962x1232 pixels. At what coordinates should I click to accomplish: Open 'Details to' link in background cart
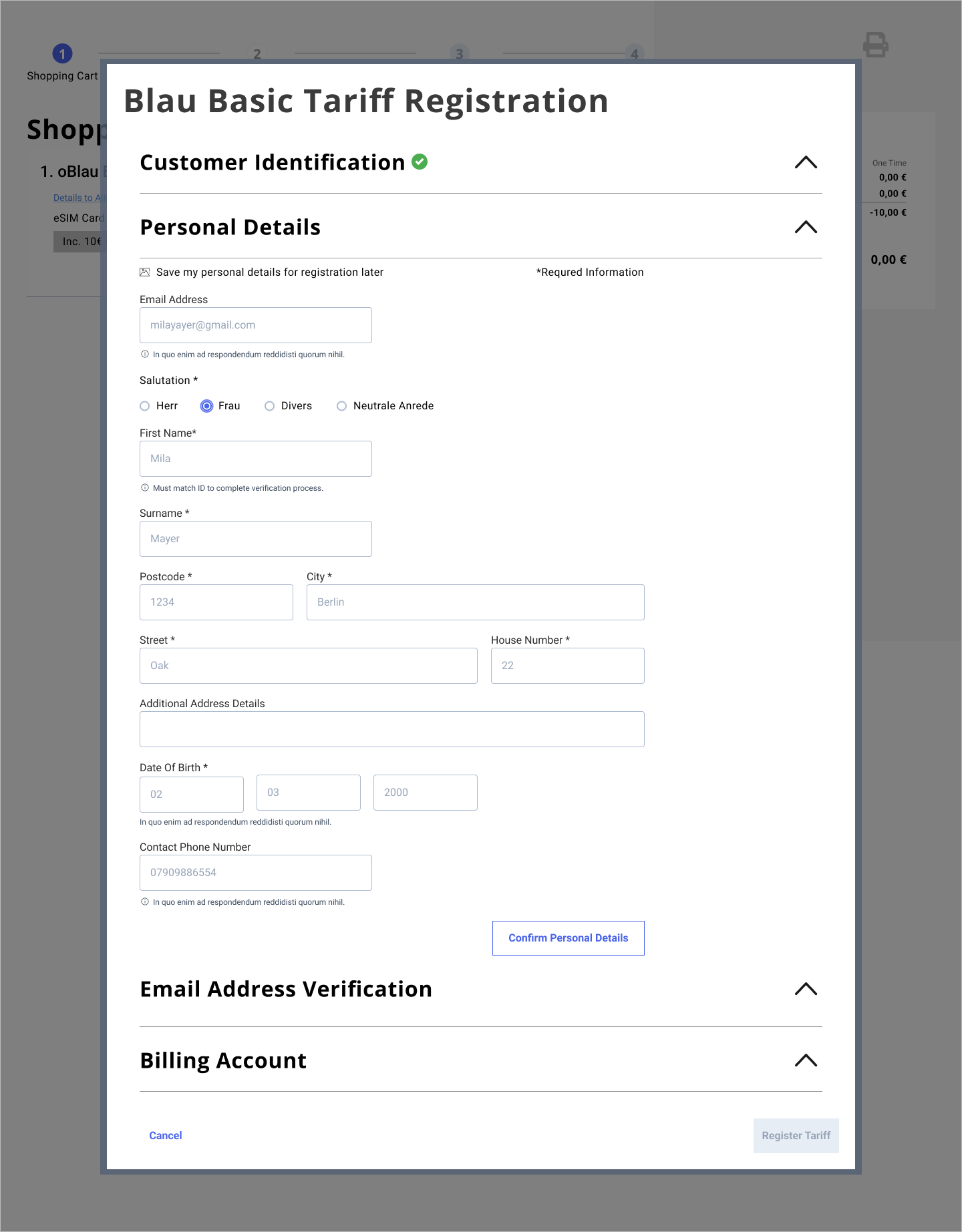click(x=77, y=198)
